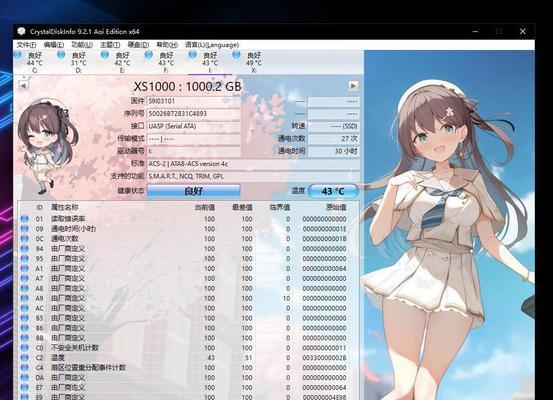Click the power-on count value 27 次
Viewport: 553px width, 400px height.
coord(333,139)
